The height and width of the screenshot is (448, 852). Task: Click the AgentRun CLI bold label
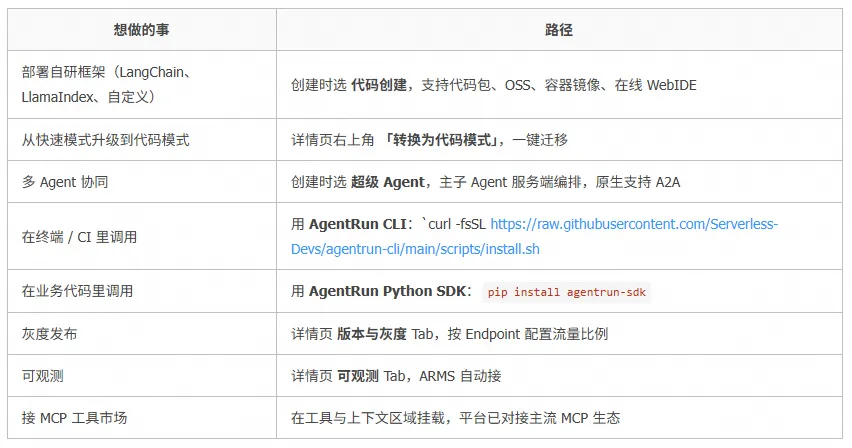click(x=358, y=224)
